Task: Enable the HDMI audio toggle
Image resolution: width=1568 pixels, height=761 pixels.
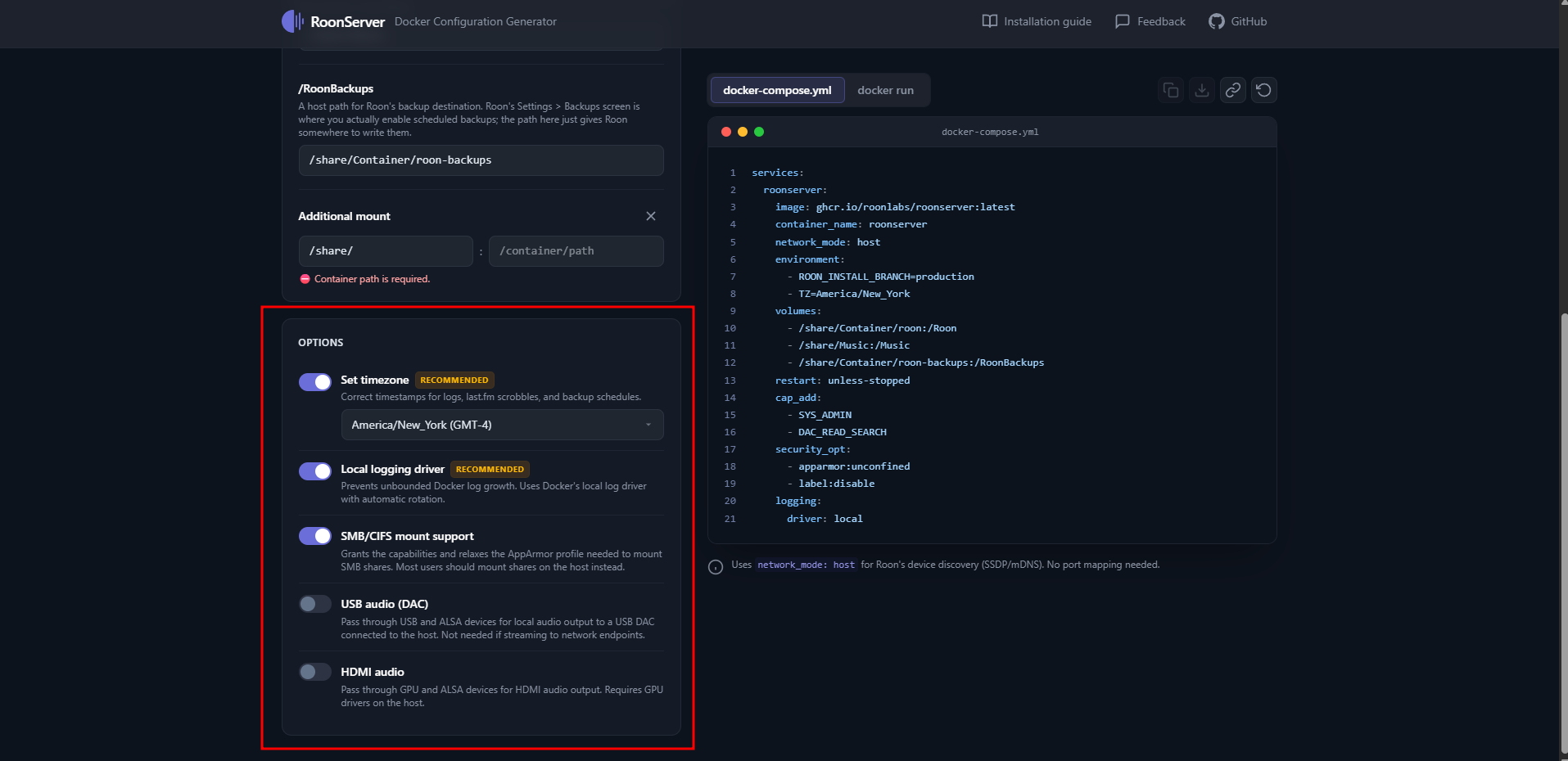Action: (x=315, y=672)
